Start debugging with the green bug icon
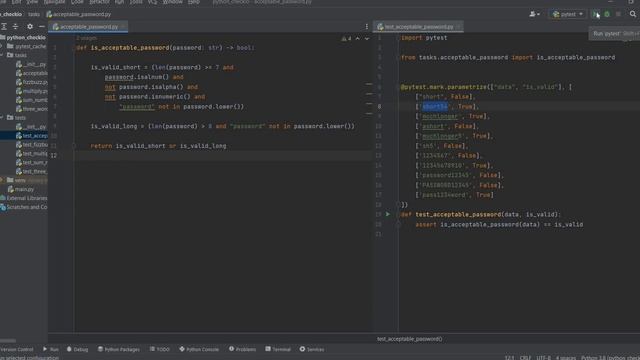640x360 pixels. pyautogui.click(x=607, y=14)
